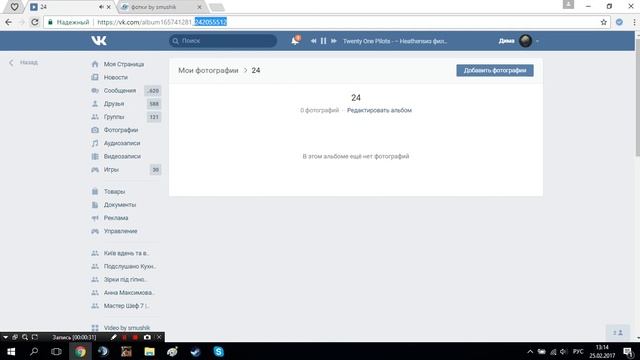The height and width of the screenshot is (360, 640).
Task: Click the friends counter badge
Action: point(154,104)
